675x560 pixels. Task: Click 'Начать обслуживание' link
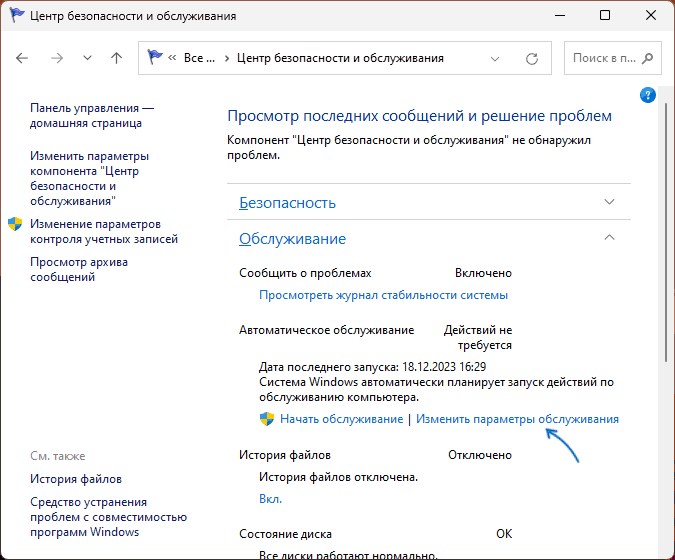[x=341, y=419]
